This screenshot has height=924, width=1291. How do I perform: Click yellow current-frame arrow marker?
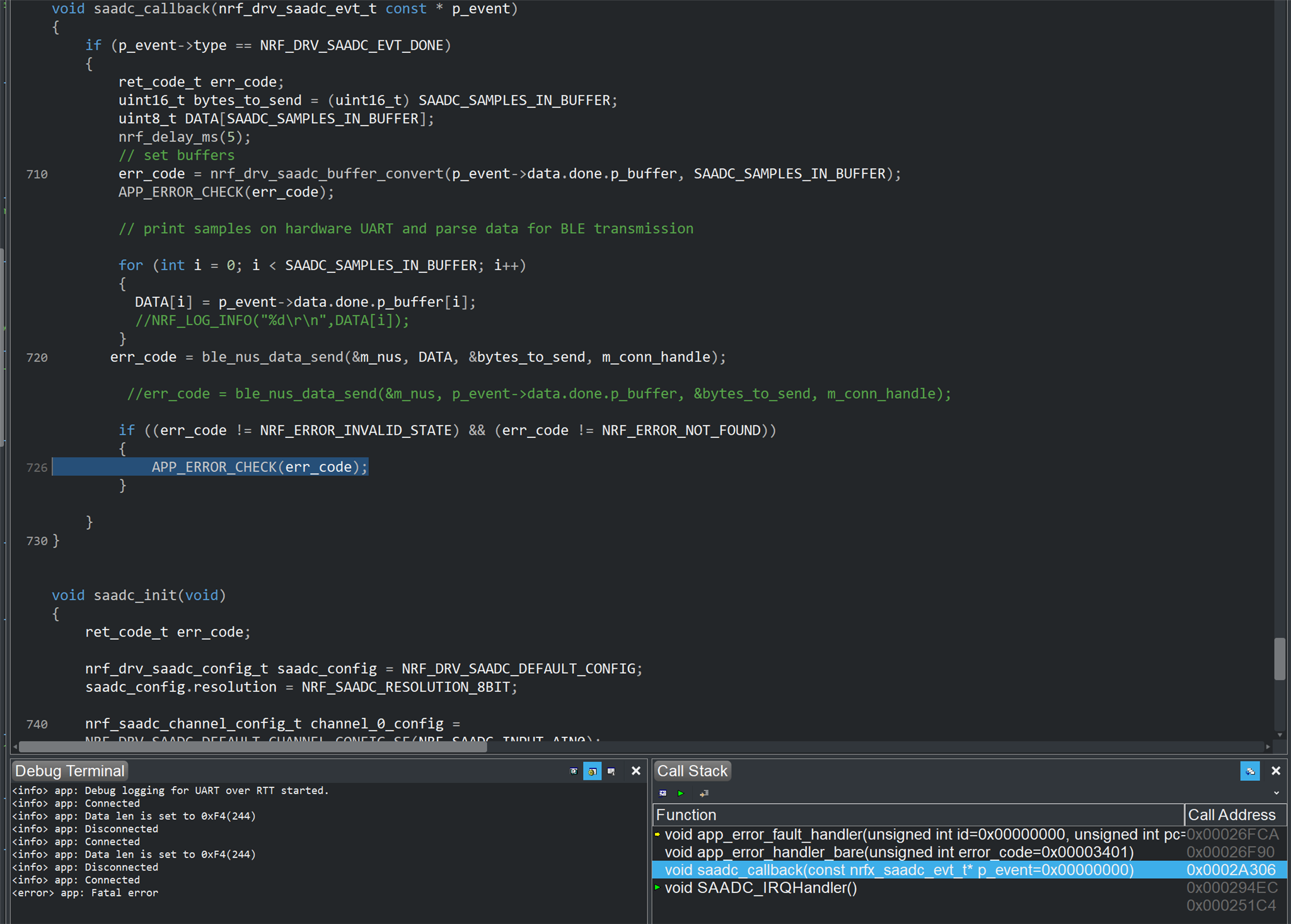click(657, 834)
